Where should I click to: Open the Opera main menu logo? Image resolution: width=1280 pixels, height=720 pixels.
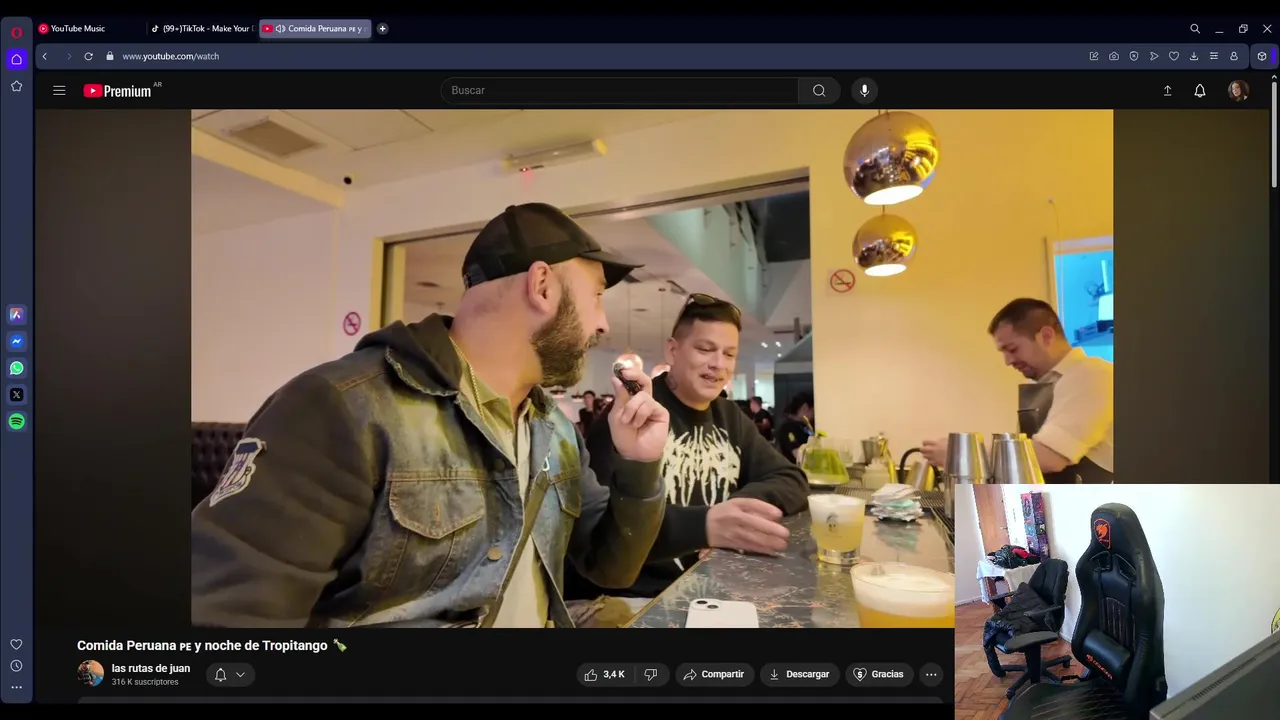pos(16,32)
